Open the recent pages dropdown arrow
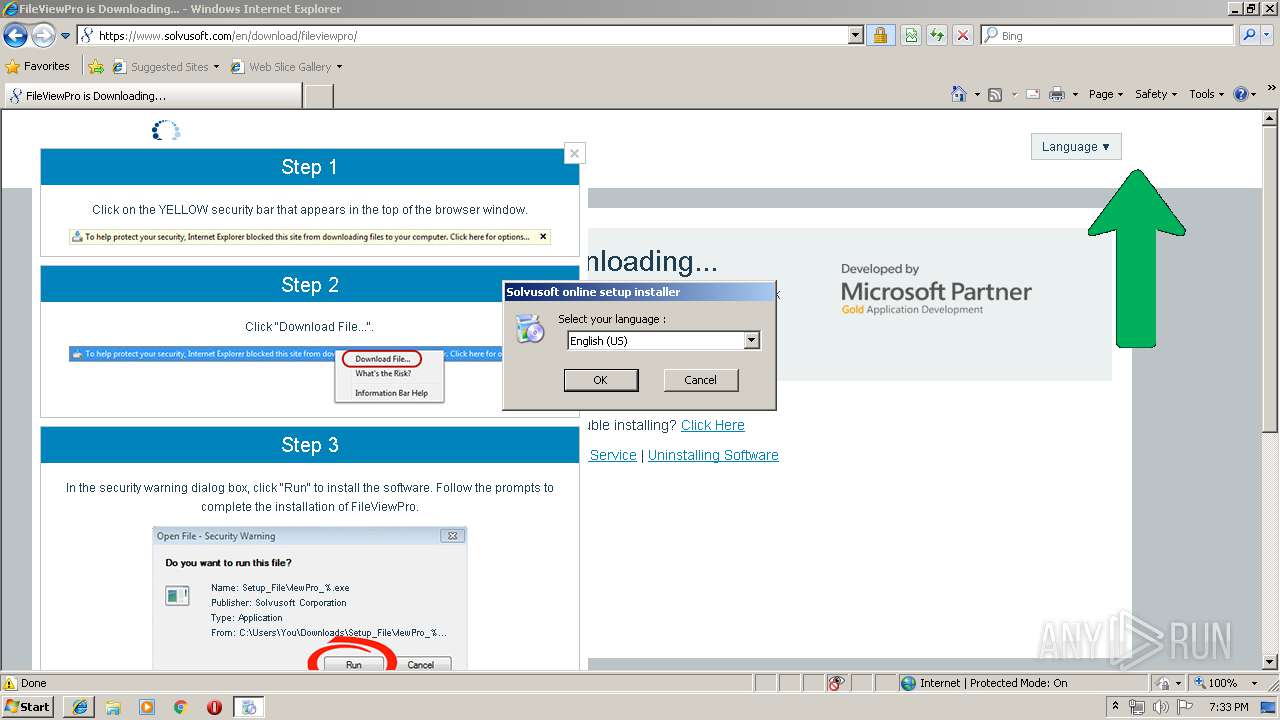The image size is (1280, 720). 66,36
